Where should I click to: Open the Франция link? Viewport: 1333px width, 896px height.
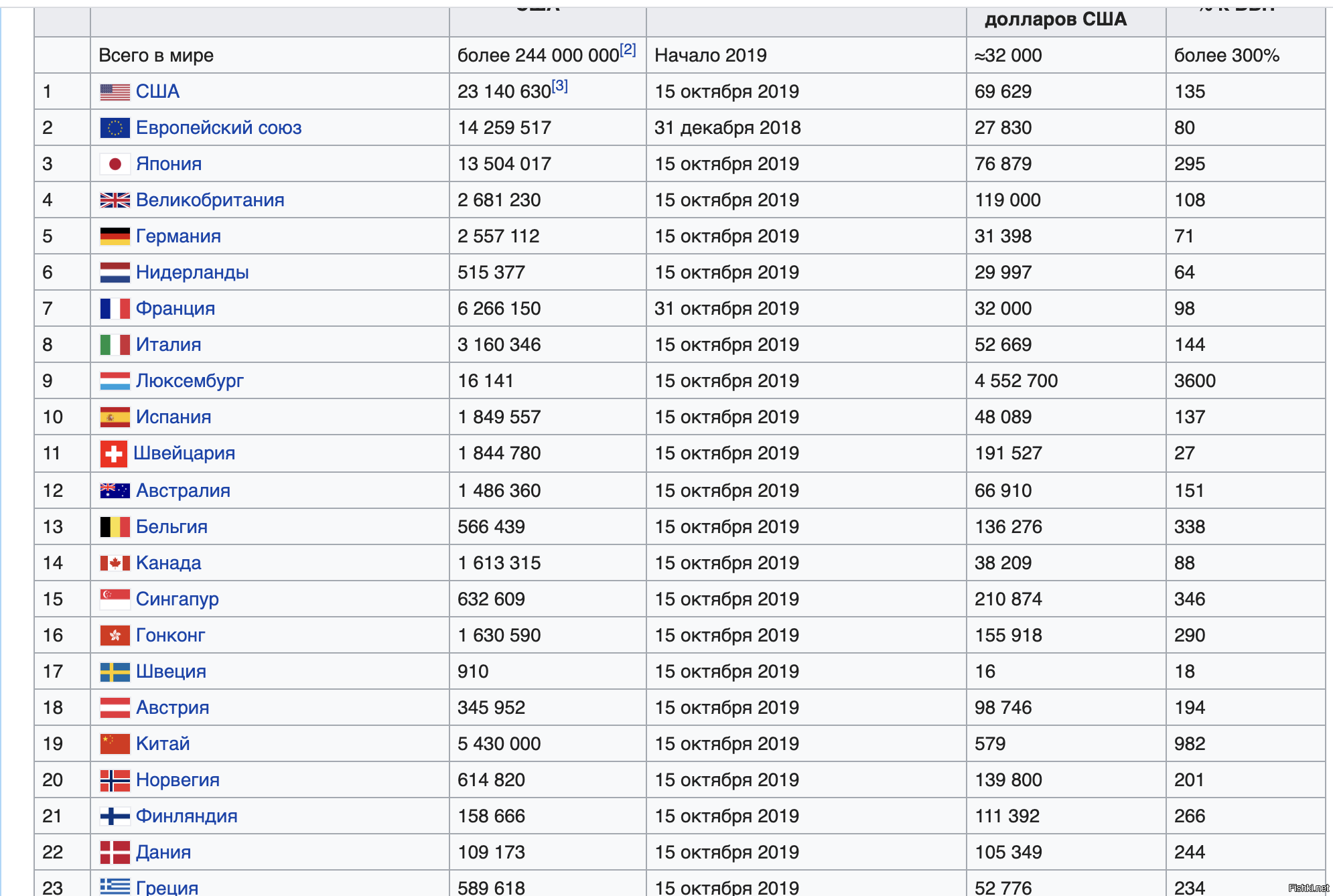175,309
